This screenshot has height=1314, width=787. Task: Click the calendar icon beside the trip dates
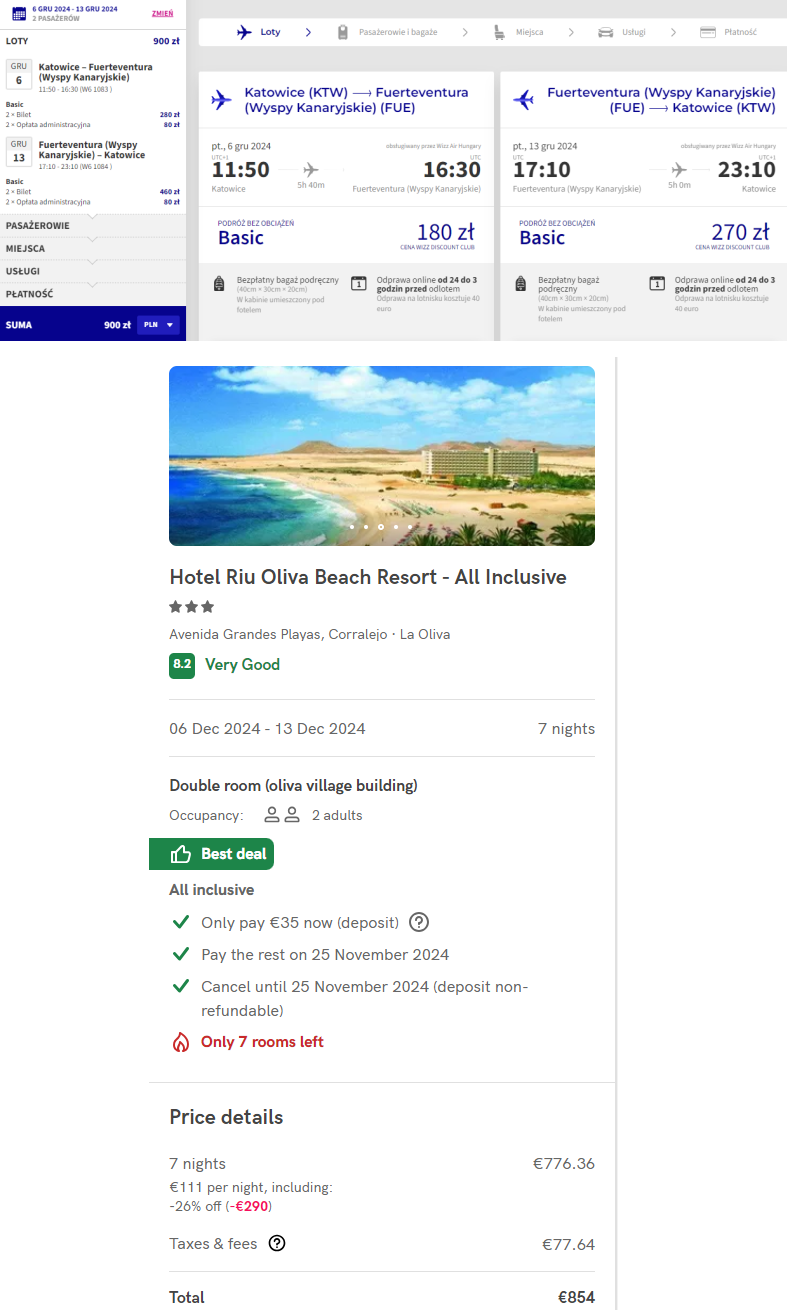click(18, 13)
